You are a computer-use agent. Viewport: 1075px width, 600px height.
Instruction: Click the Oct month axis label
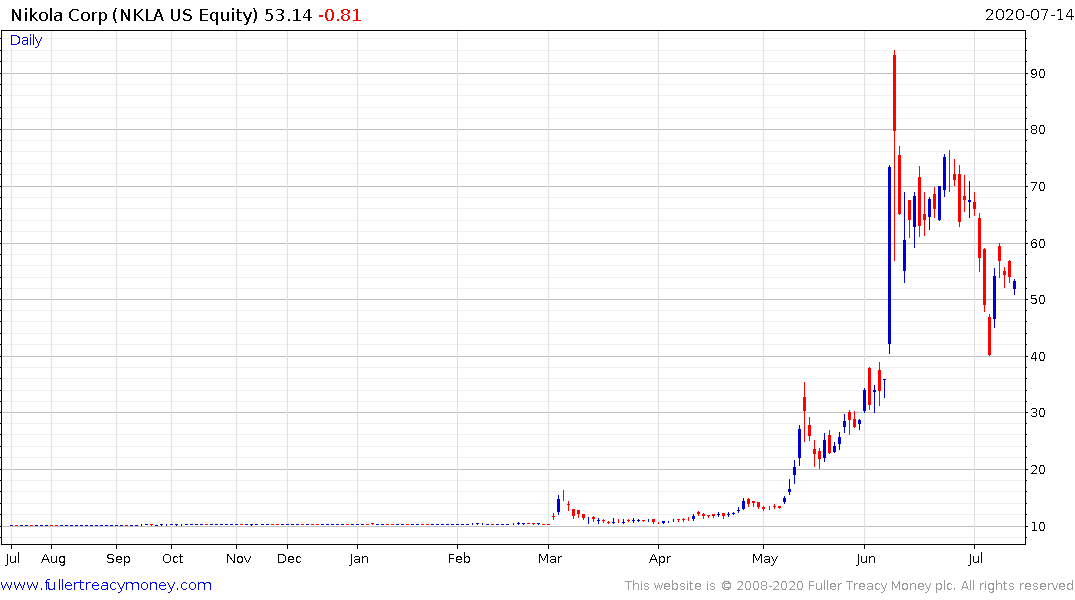173,559
